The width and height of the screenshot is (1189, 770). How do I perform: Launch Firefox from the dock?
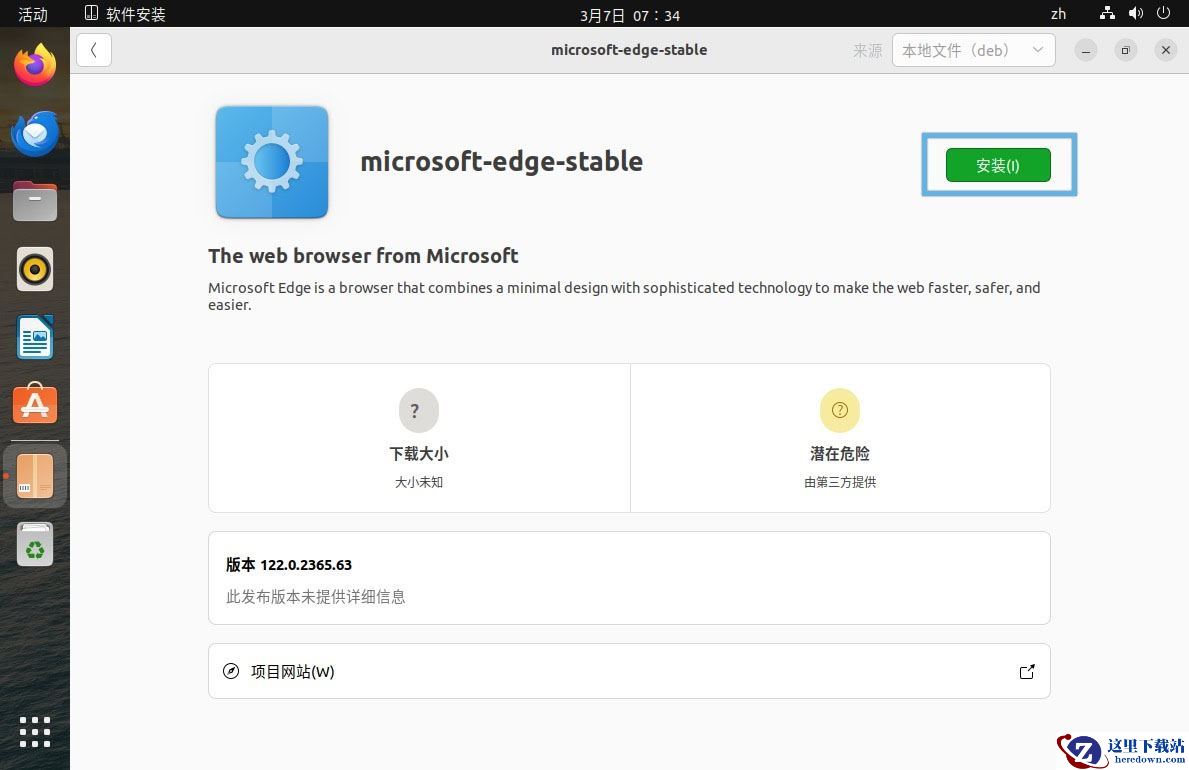click(x=35, y=65)
